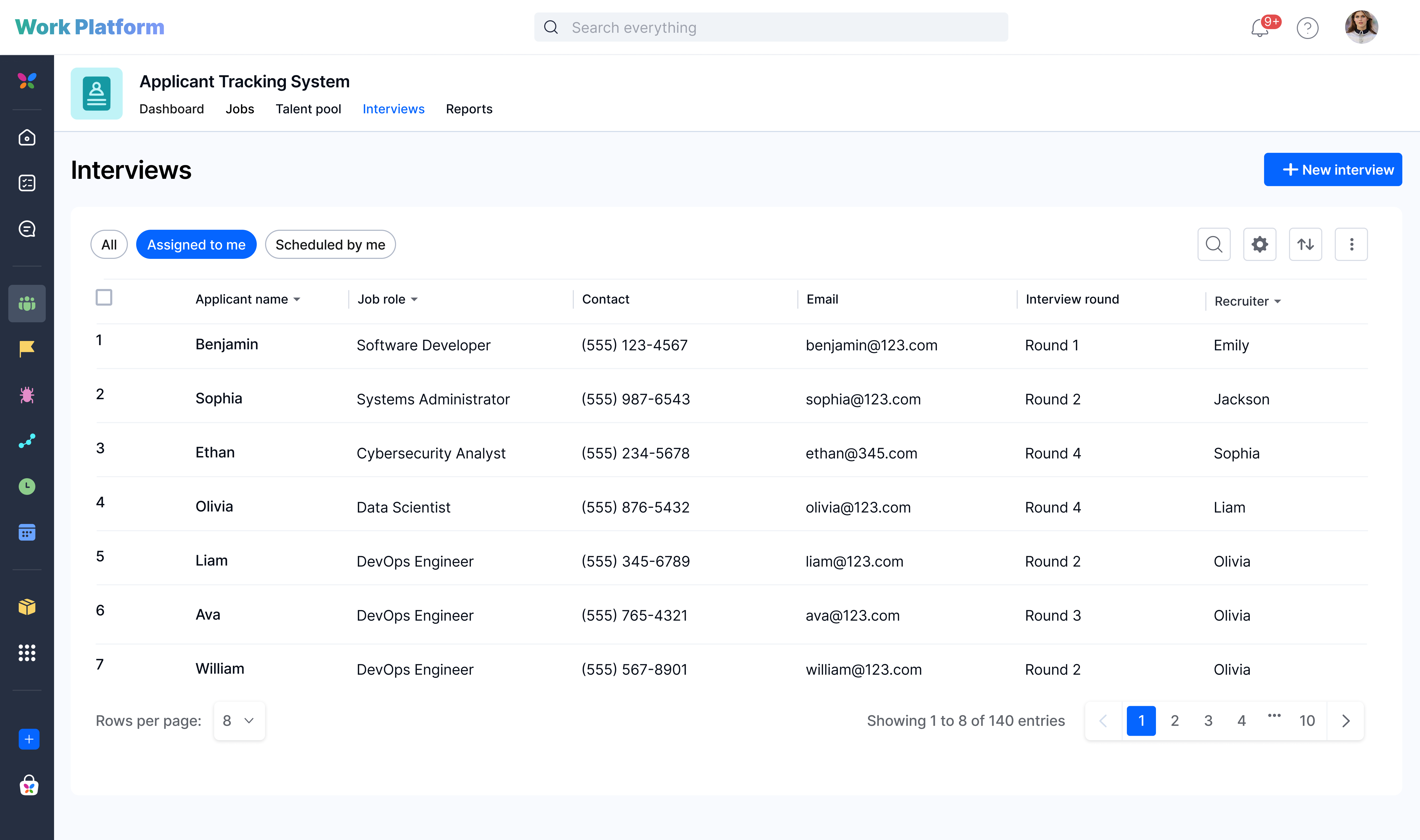Open the Rows per page dropdown

point(239,720)
